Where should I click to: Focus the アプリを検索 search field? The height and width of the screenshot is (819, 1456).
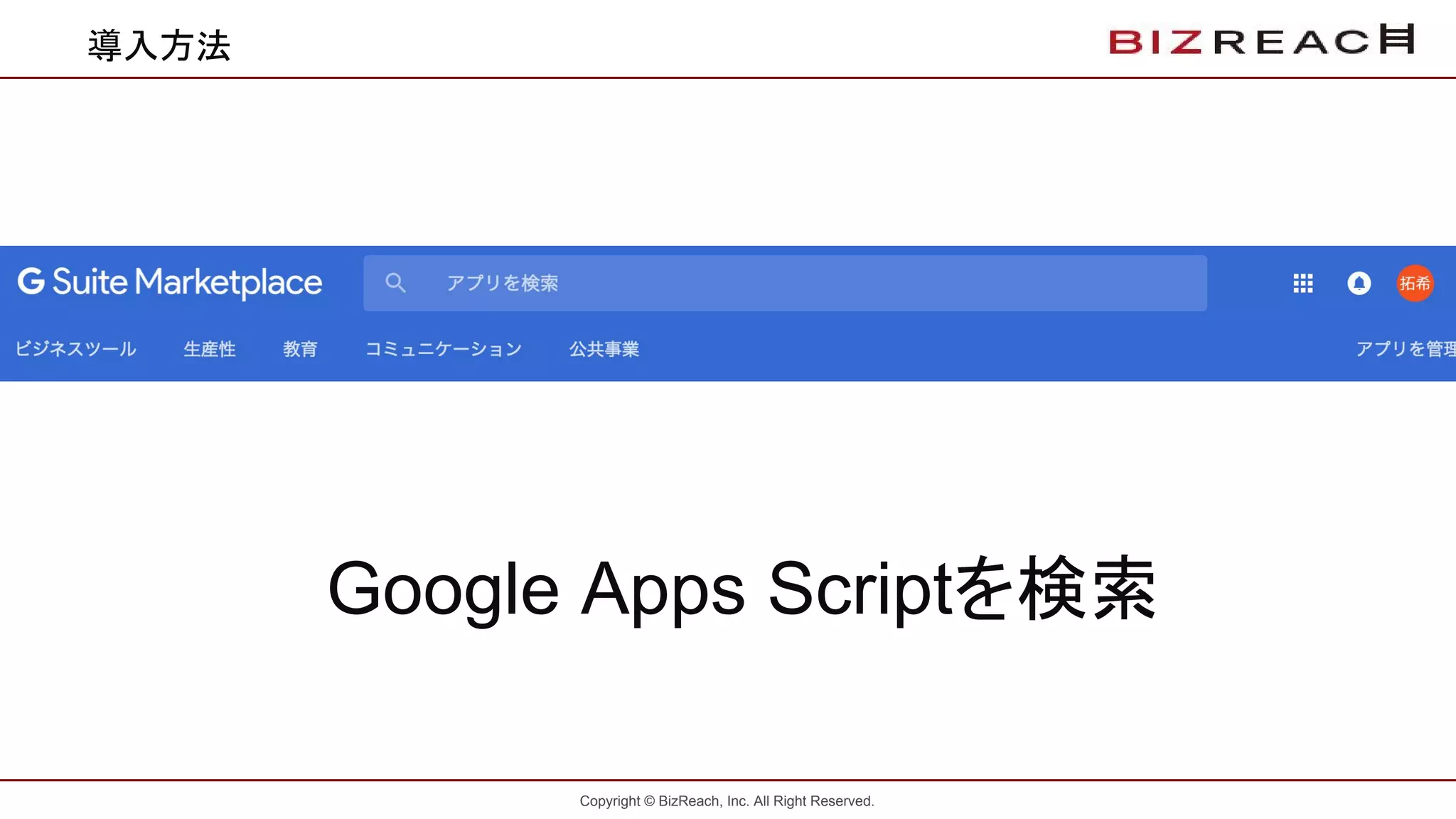point(785,283)
